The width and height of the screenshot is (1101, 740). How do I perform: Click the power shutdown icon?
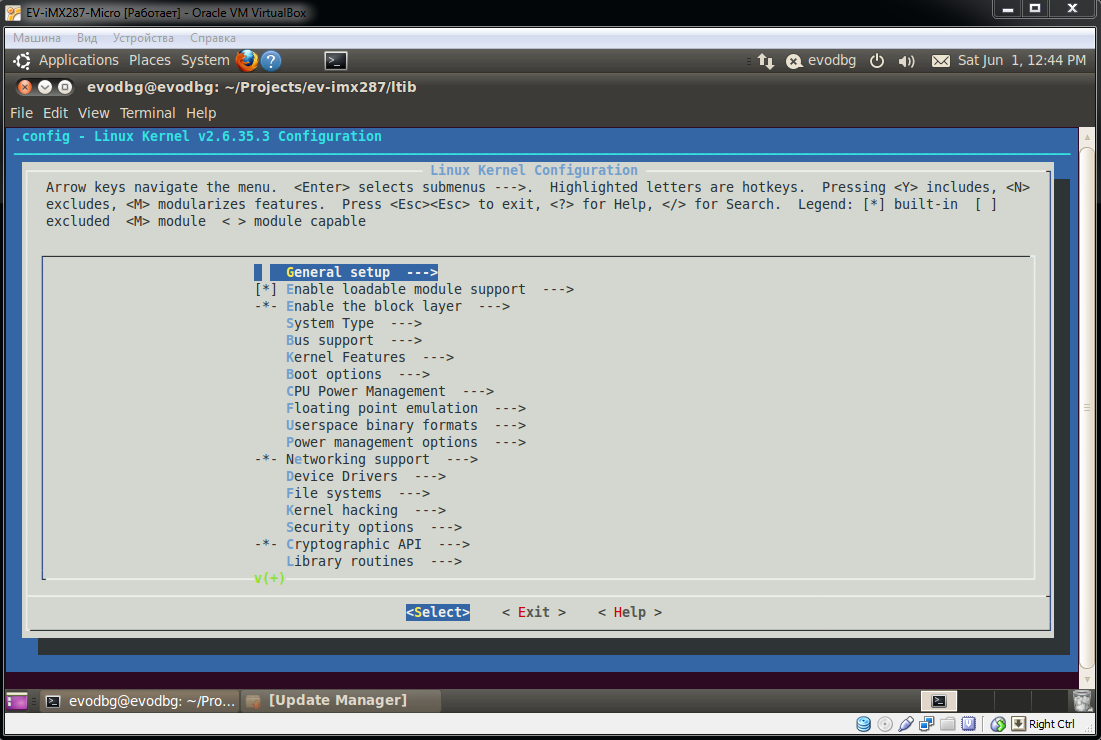[x=877, y=61]
